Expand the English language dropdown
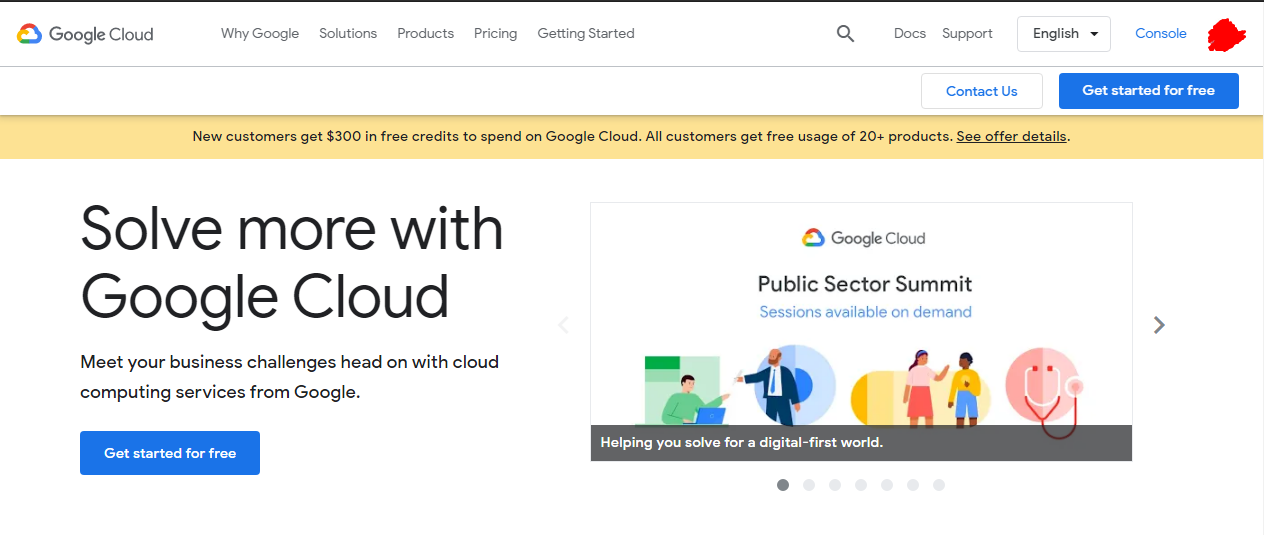 [x=1064, y=34]
